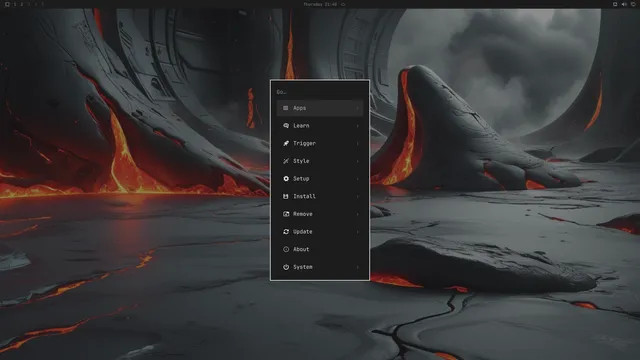Click the first system tray icon left of volume

tap(615, 4)
